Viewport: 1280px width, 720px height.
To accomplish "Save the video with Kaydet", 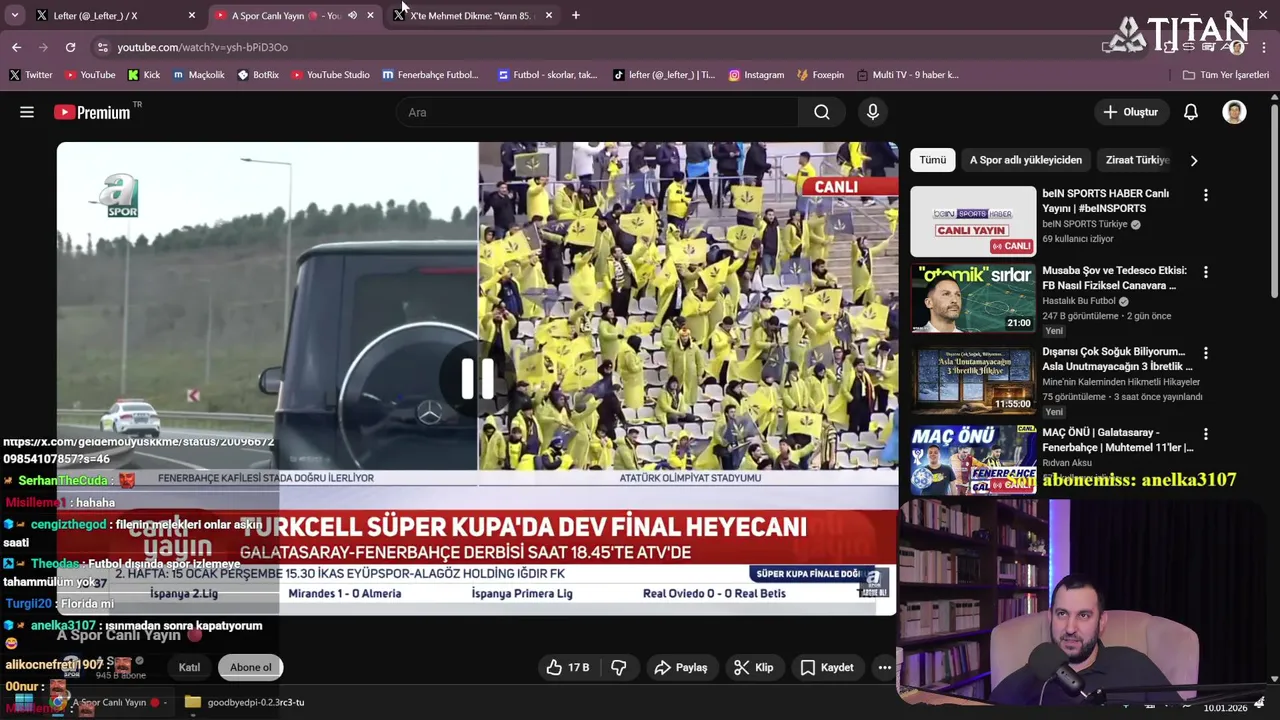I will pos(827,667).
